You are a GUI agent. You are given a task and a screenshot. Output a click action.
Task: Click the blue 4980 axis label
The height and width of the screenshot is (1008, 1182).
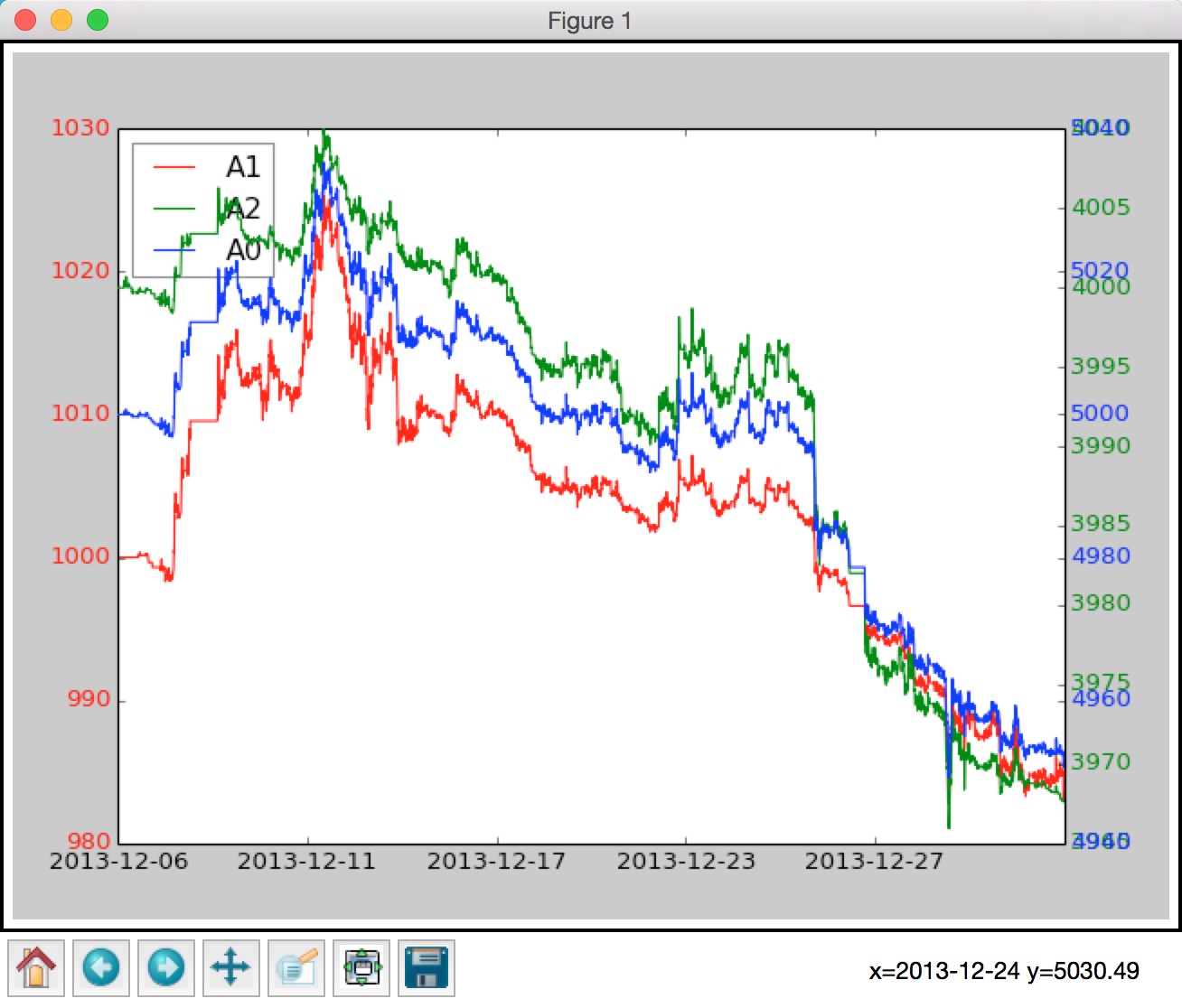click(1101, 556)
